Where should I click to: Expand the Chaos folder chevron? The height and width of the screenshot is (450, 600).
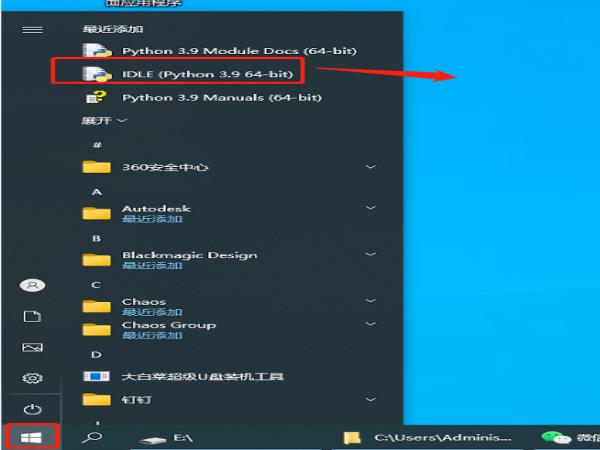tap(370, 301)
